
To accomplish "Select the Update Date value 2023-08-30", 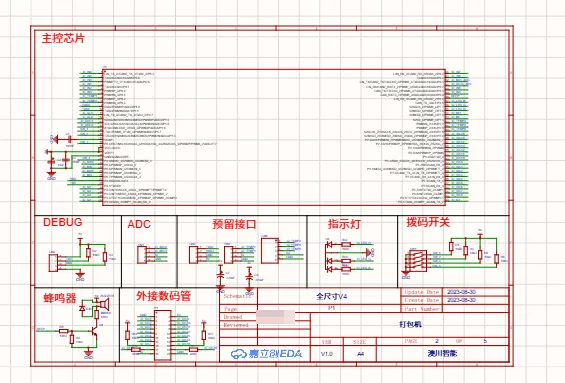I will pyautogui.click(x=461, y=292).
